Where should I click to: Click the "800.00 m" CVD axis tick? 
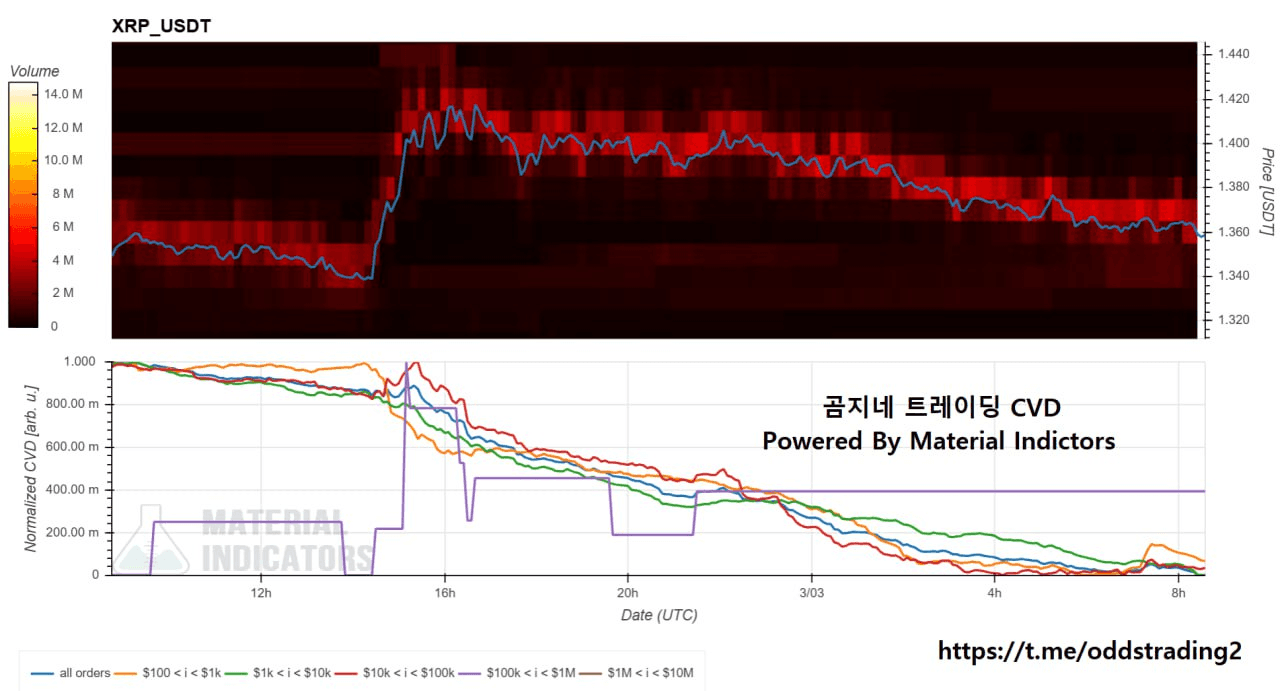click(x=73, y=405)
